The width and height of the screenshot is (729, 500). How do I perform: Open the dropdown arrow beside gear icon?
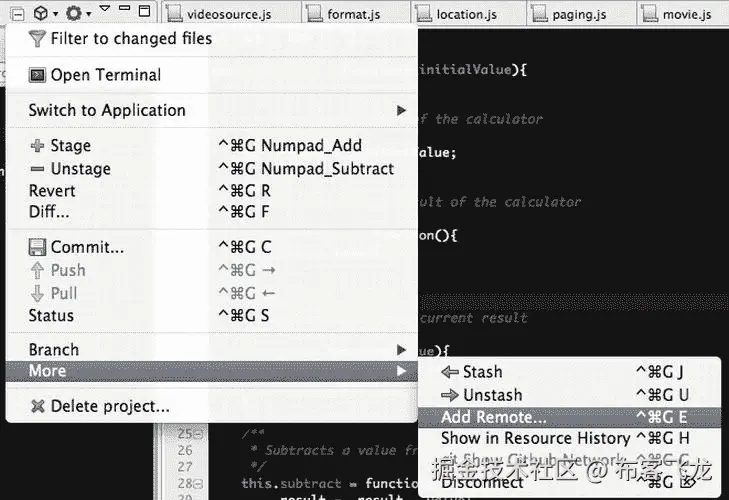point(89,14)
